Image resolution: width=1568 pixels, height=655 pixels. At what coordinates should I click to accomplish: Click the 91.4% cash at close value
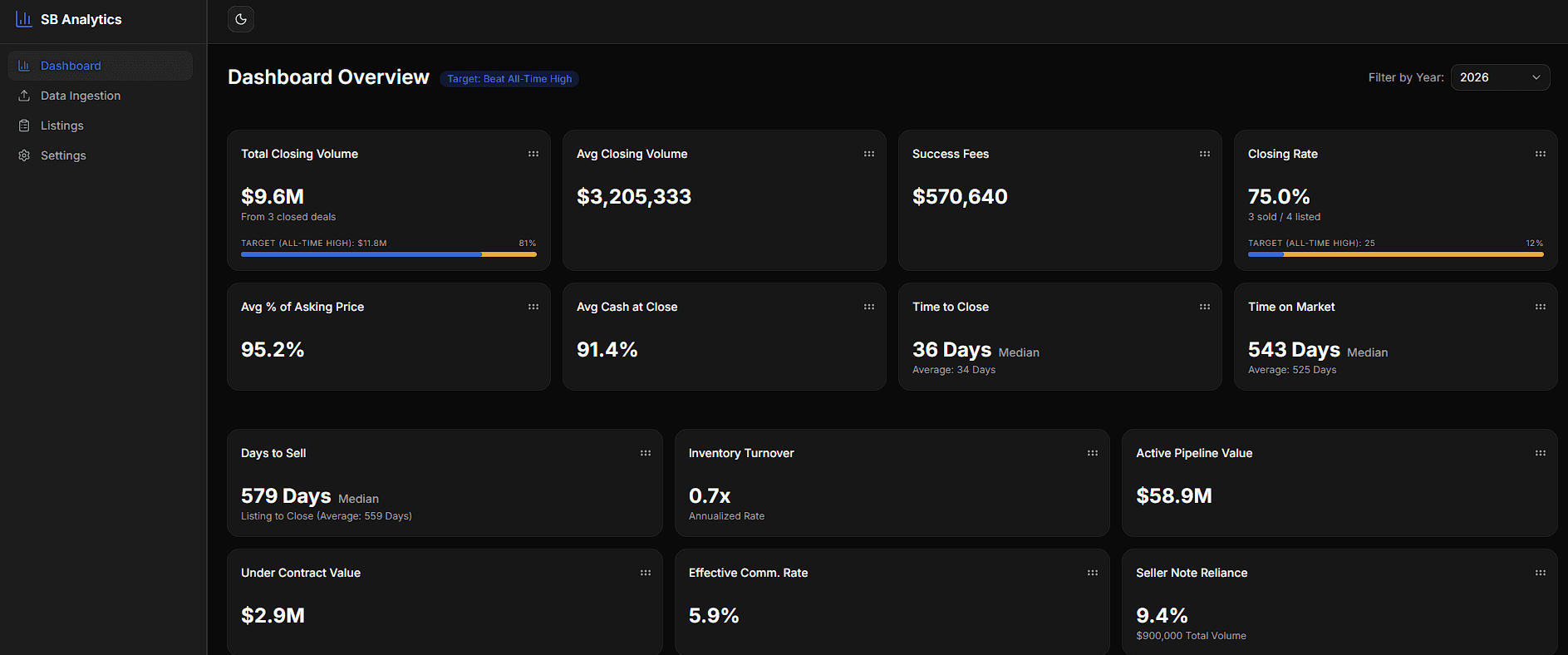click(x=607, y=350)
